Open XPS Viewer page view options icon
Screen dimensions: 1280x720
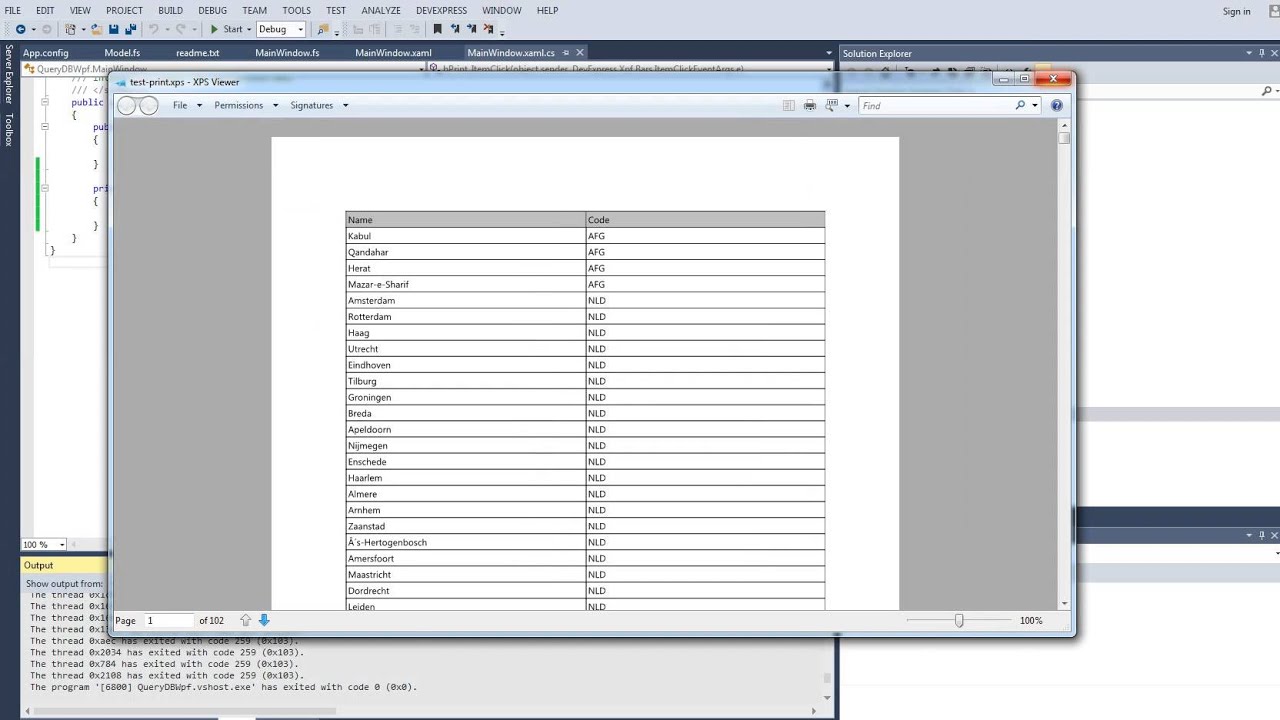[831, 105]
